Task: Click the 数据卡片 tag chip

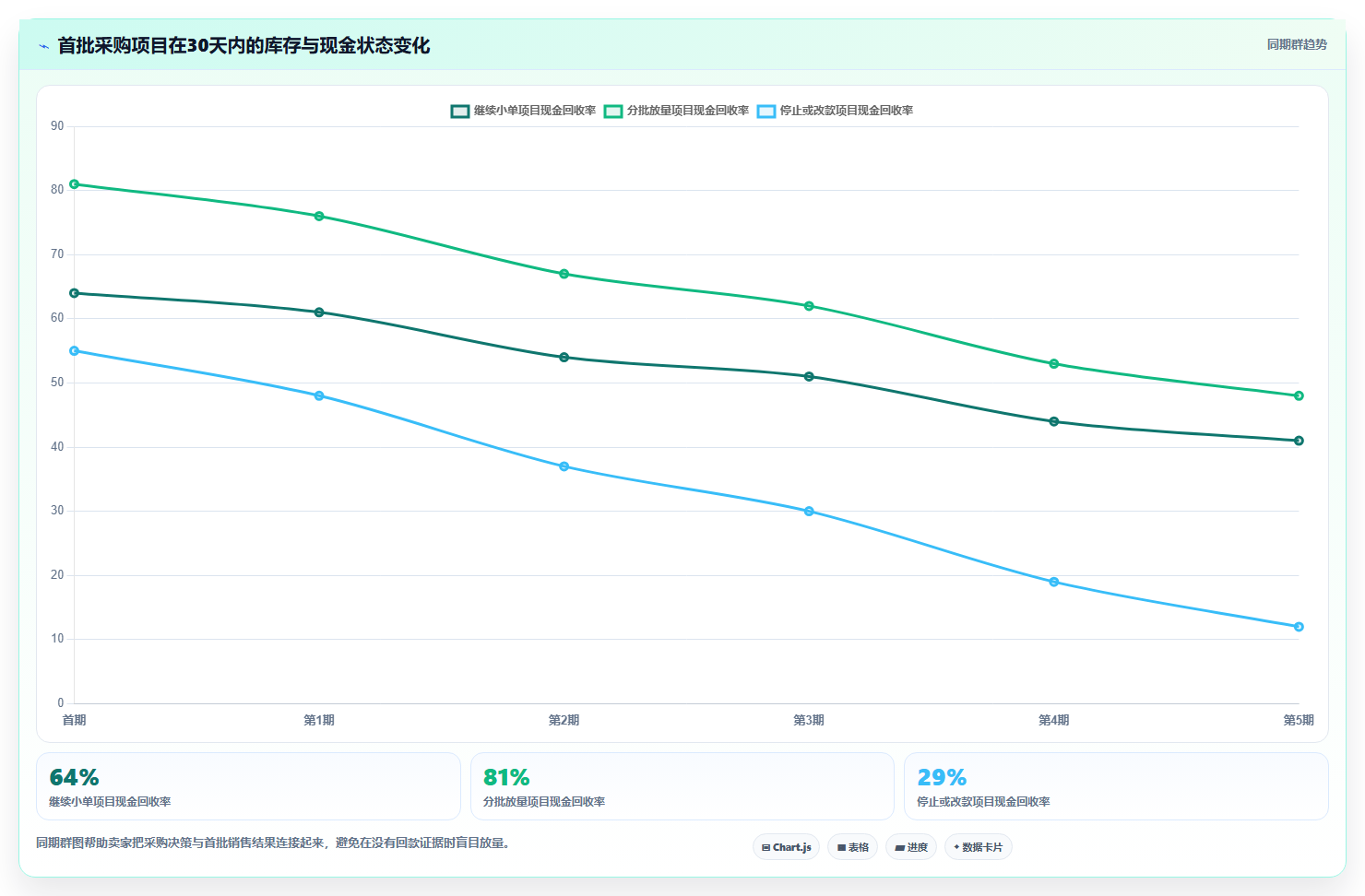Action: [978, 847]
